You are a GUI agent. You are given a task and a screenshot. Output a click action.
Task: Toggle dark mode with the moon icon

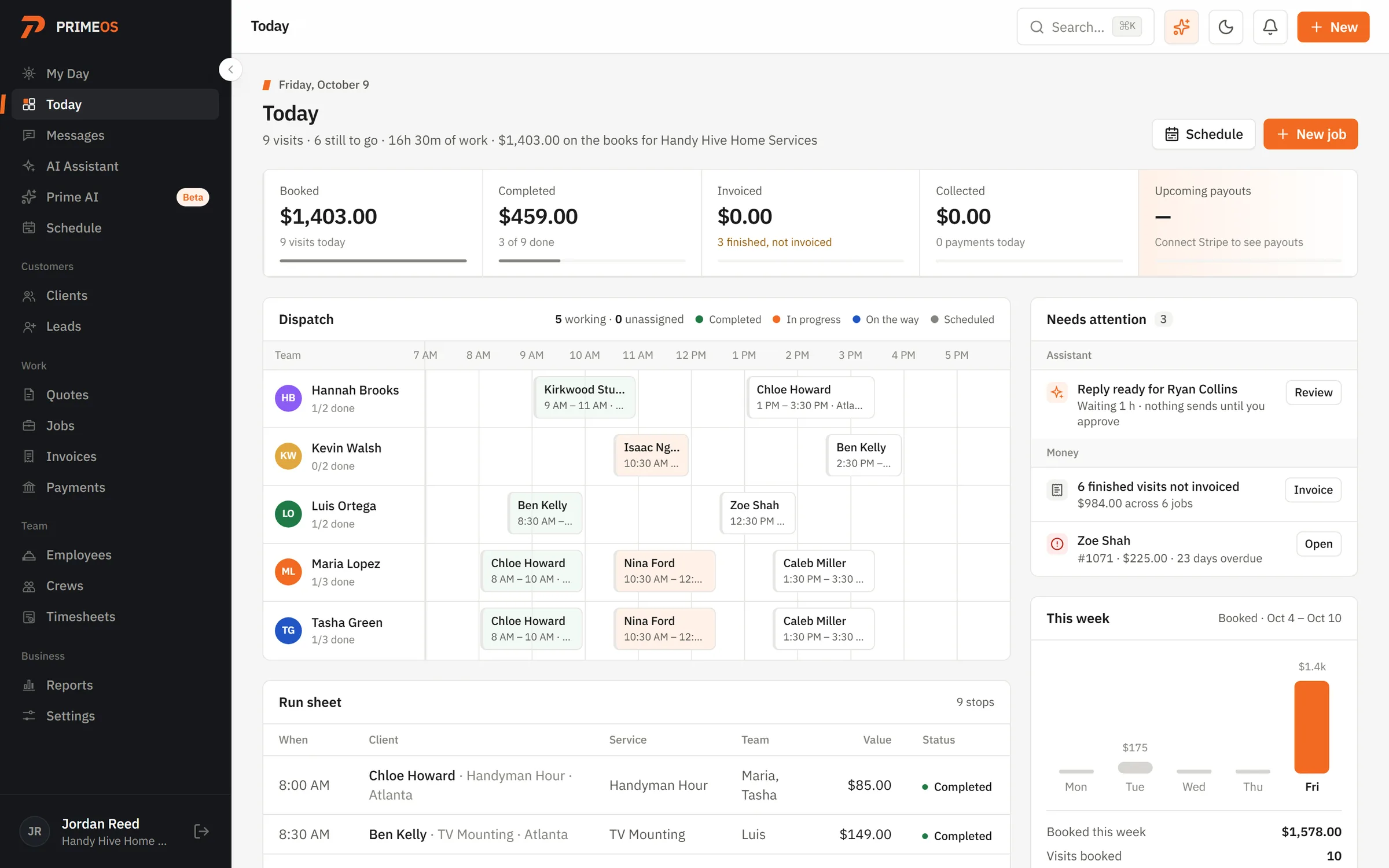[1226, 27]
